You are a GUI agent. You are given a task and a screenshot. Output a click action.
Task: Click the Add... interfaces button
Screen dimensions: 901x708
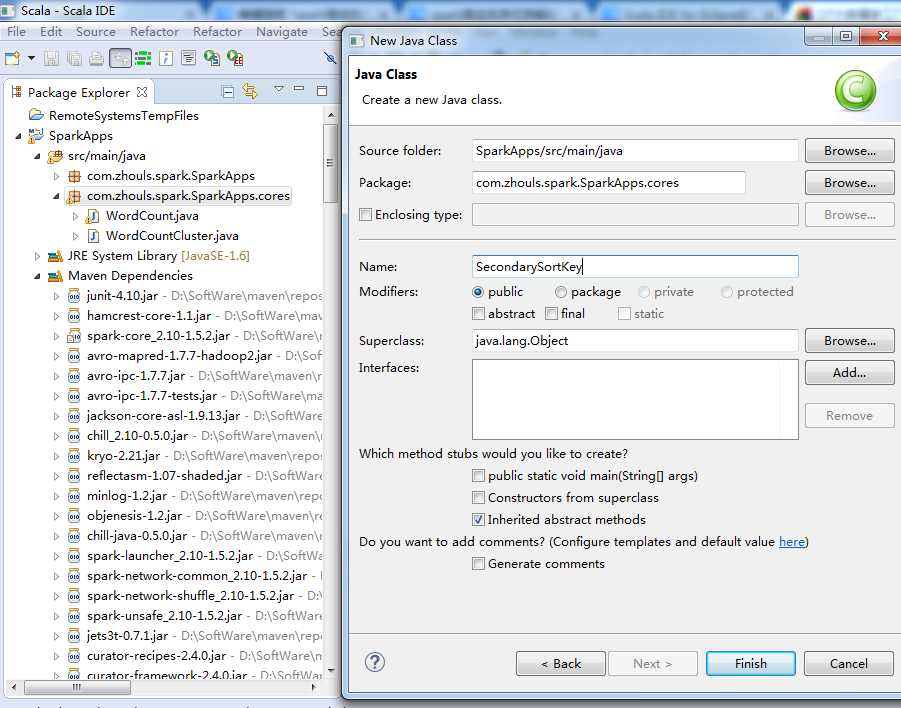click(x=849, y=372)
